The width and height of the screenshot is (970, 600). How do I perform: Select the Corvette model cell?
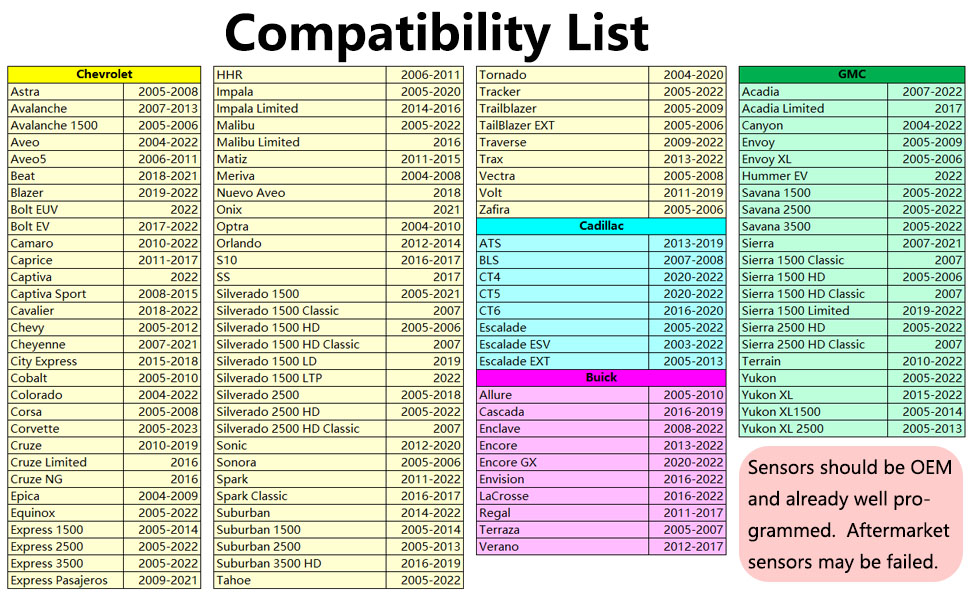(66, 429)
